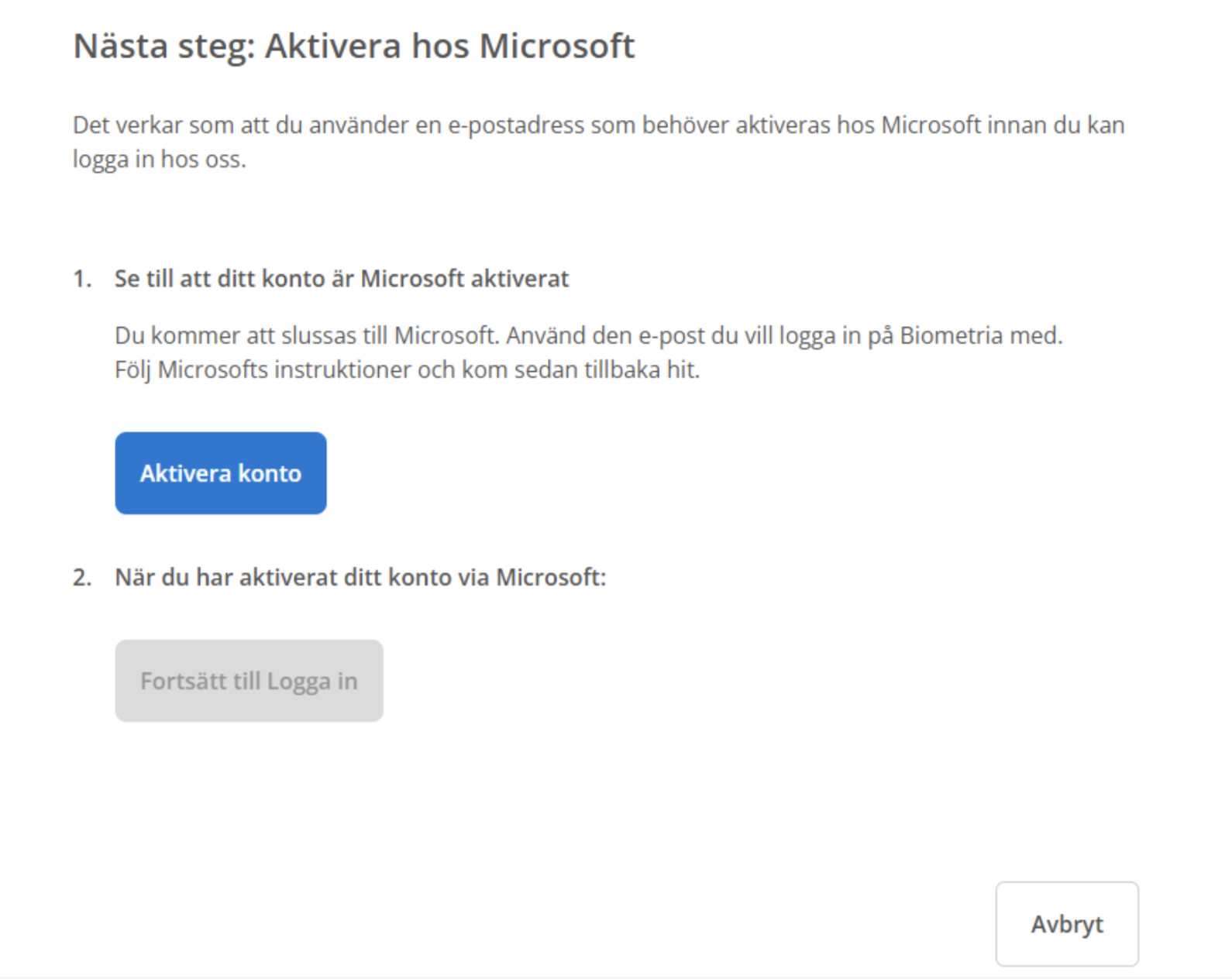
Task: Click step title "Se till att ditt konto är Microsoft aktiverat"
Action: click(342, 279)
